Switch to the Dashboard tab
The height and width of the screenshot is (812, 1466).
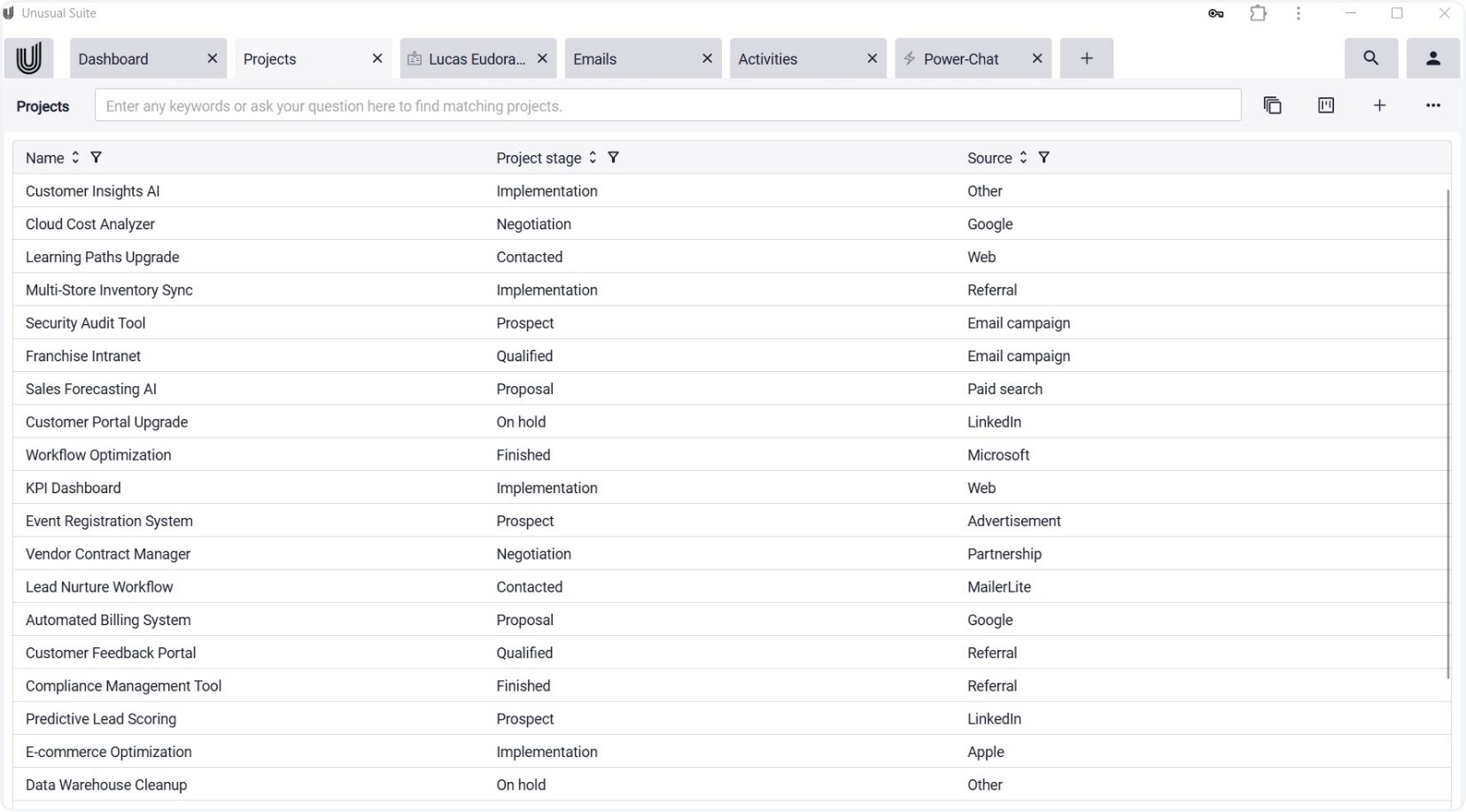pos(133,59)
